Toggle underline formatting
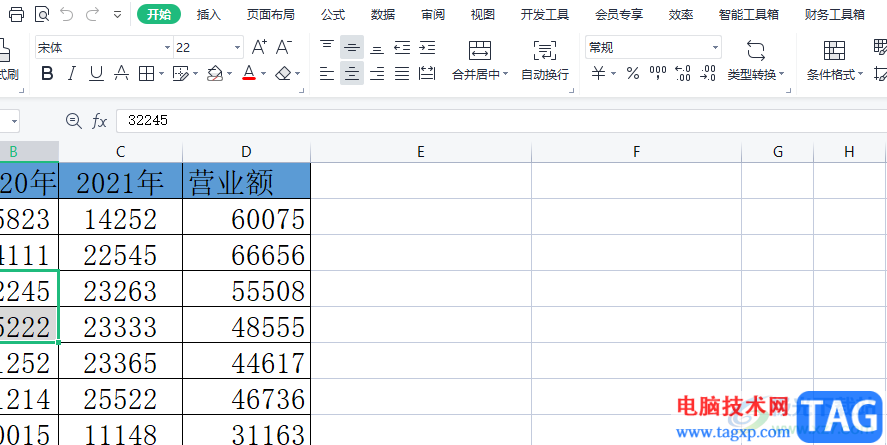This screenshot has height=445, width=887. point(97,74)
